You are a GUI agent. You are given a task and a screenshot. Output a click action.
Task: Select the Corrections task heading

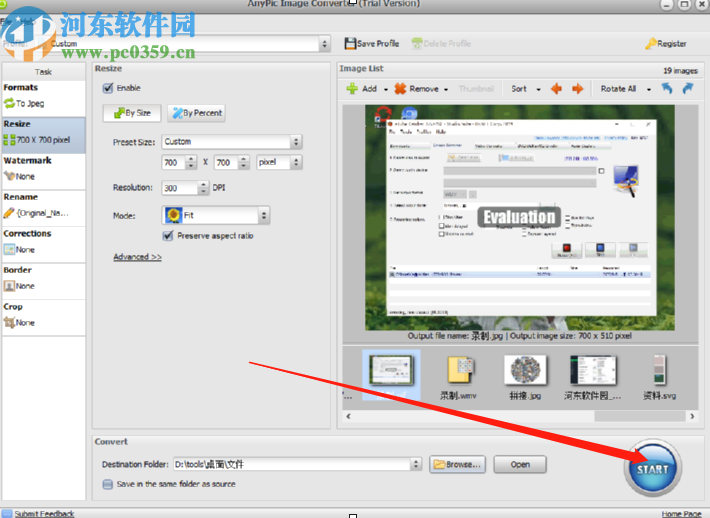click(27, 234)
